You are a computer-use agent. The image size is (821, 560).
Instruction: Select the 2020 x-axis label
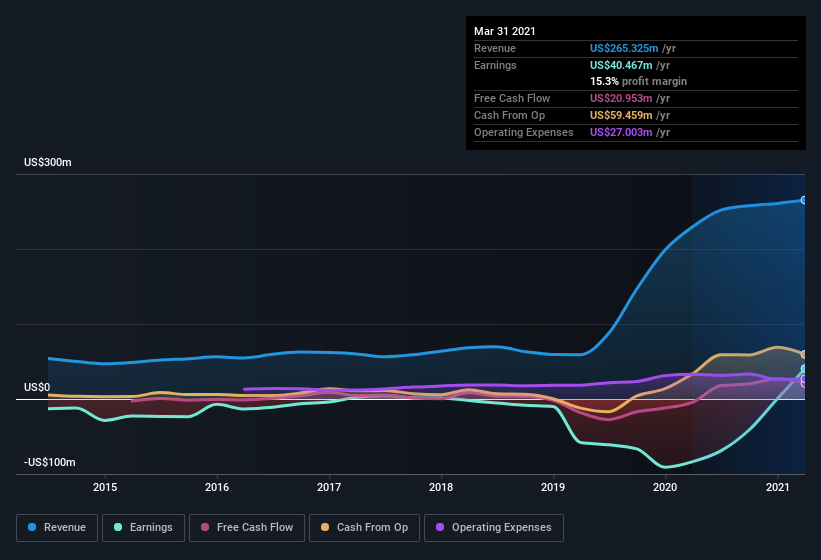tap(665, 487)
